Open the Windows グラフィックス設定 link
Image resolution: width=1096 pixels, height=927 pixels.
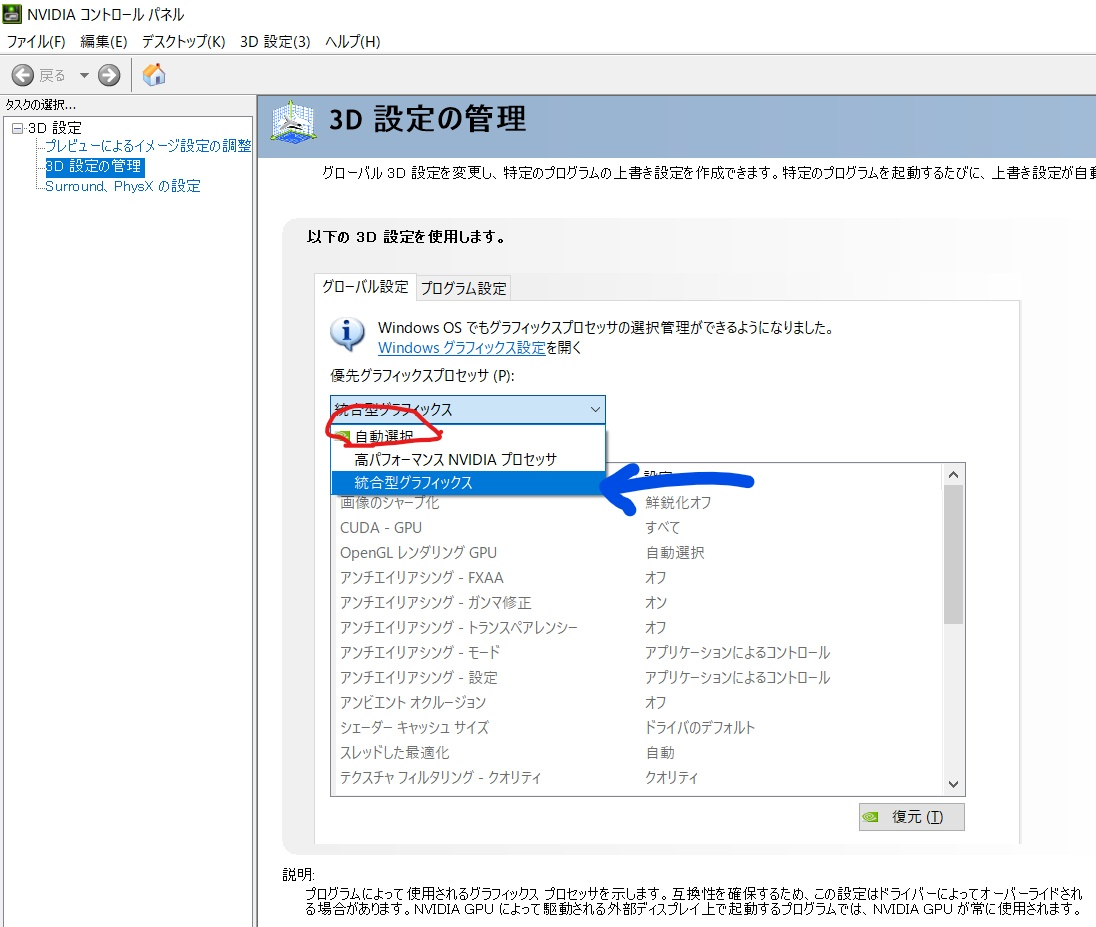click(461, 348)
